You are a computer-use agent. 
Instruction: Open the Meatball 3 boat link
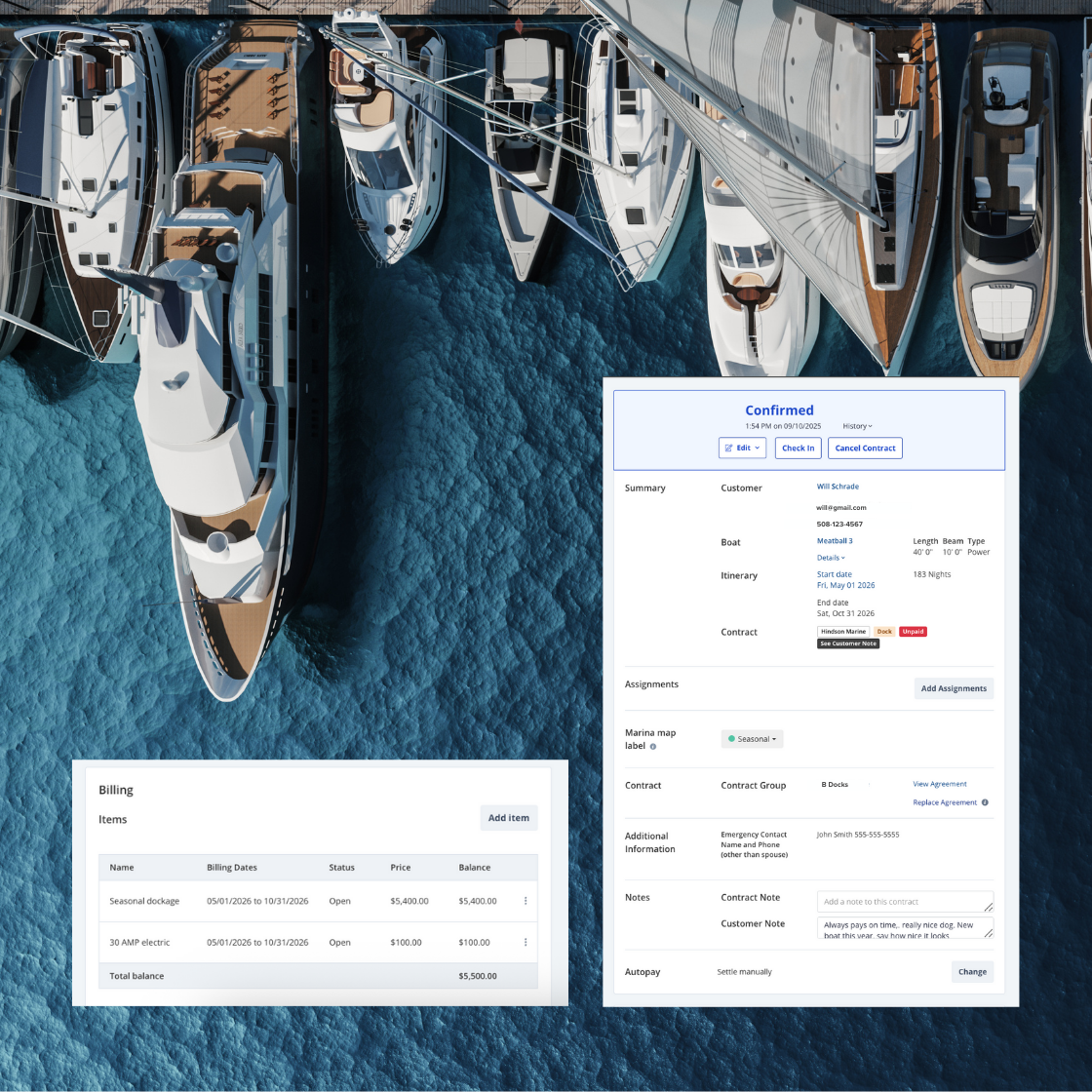835,541
